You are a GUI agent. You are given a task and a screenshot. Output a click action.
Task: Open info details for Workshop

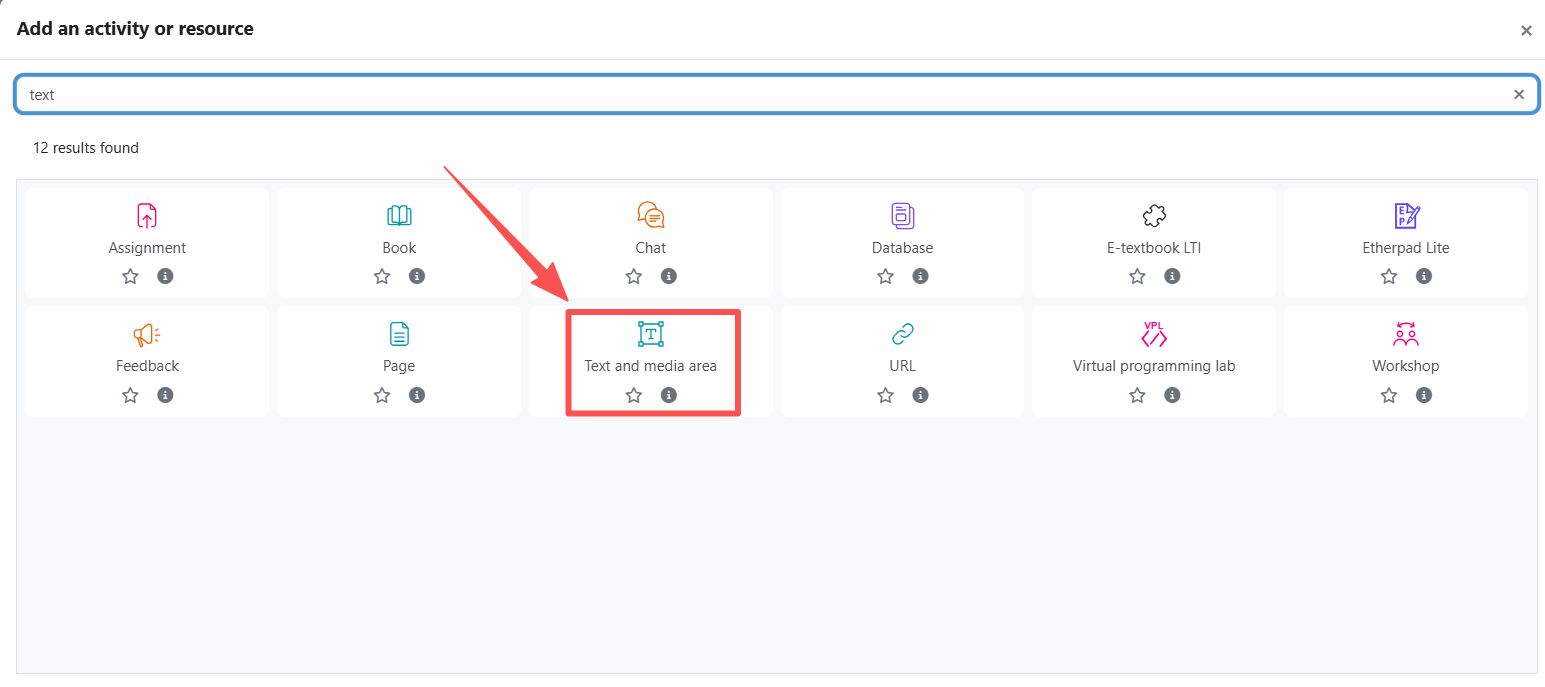1424,395
